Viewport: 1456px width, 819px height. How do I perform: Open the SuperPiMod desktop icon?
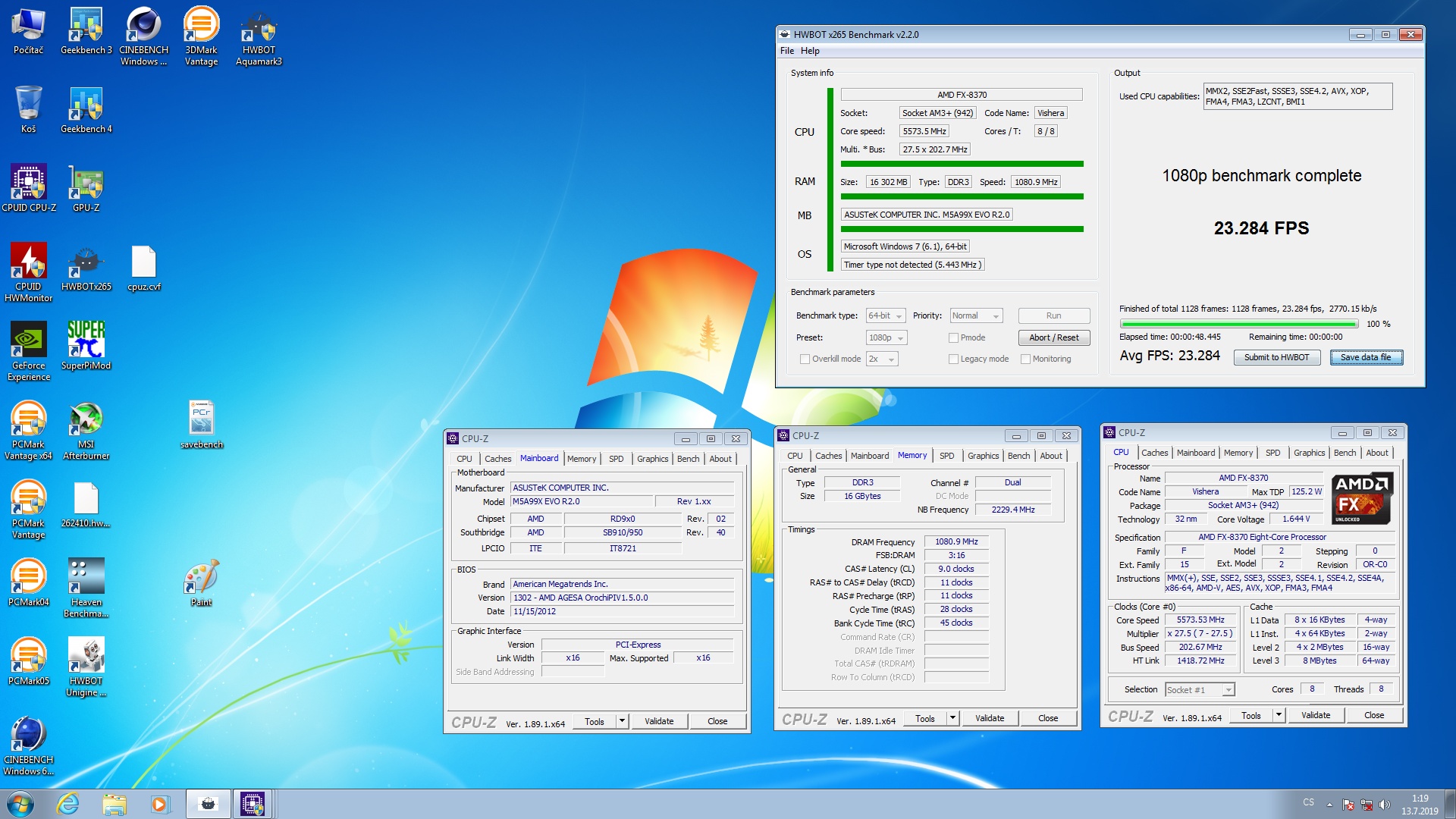(x=86, y=346)
